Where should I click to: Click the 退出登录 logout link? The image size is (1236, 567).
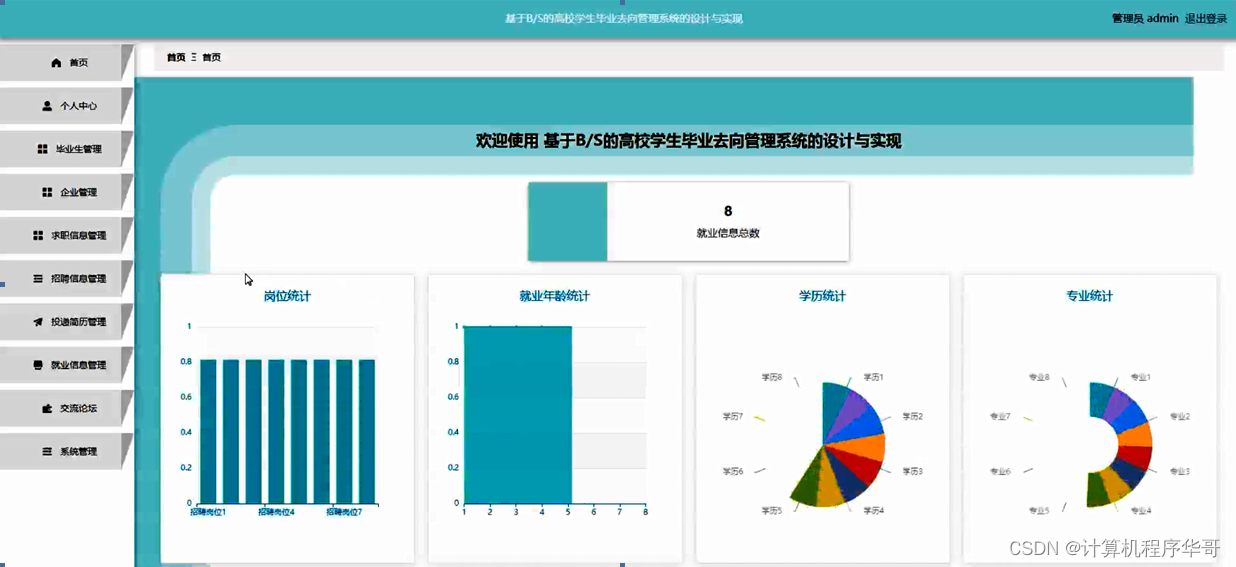click(x=1206, y=18)
